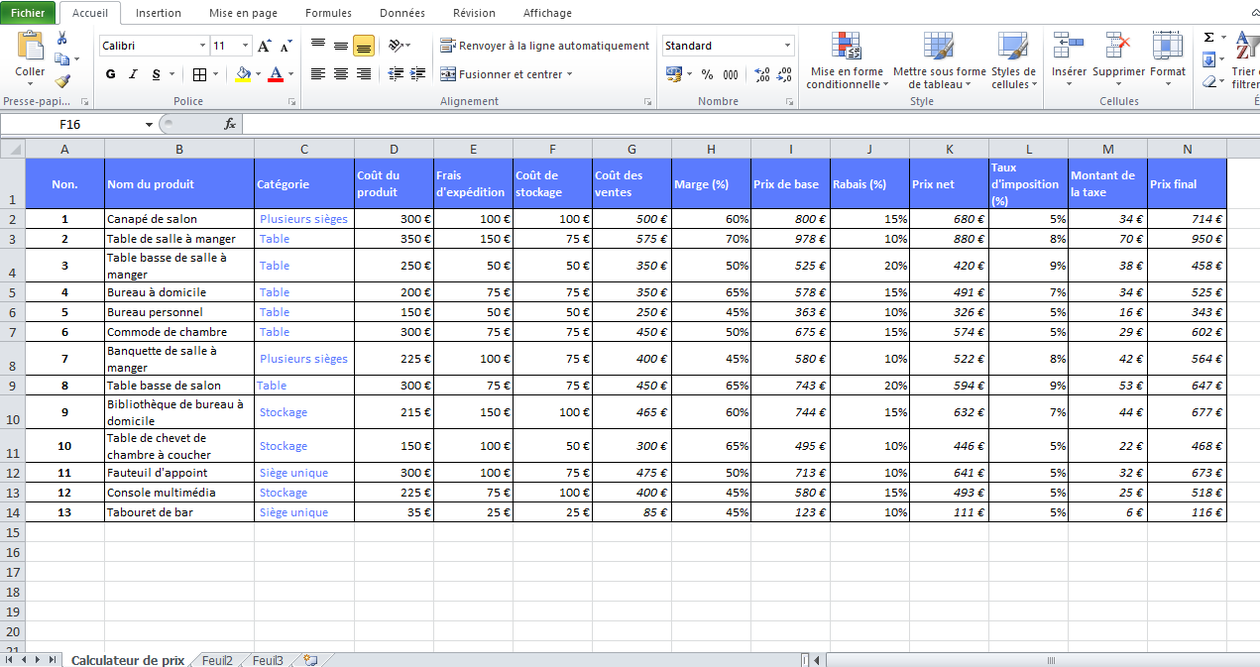The width and height of the screenshot is (1260, 667).
Task: Click the AutoSum sigma icon
Action: click(1209, 38)
